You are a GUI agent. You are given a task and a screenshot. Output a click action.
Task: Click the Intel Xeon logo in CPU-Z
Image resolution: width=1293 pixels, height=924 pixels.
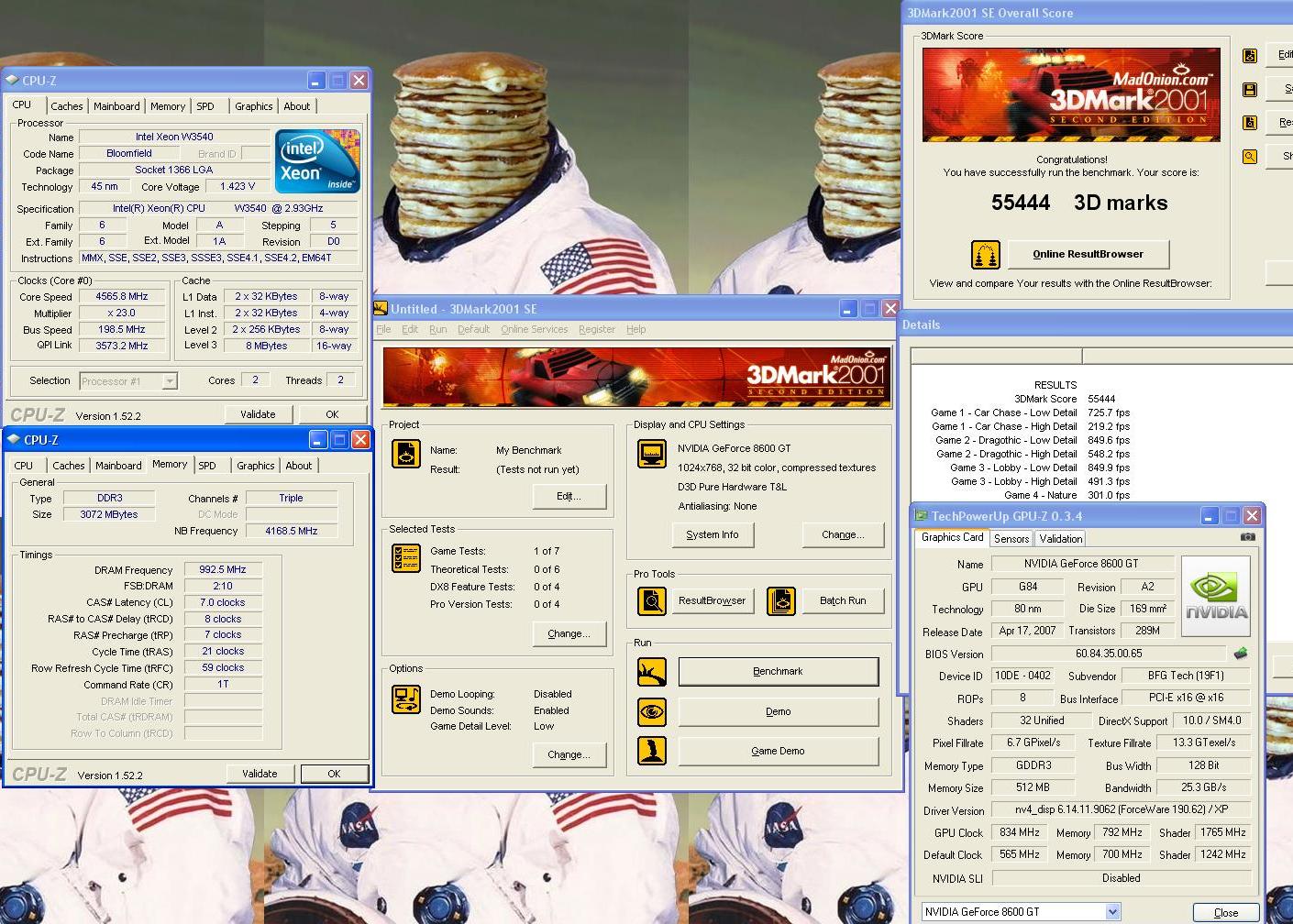317,161
